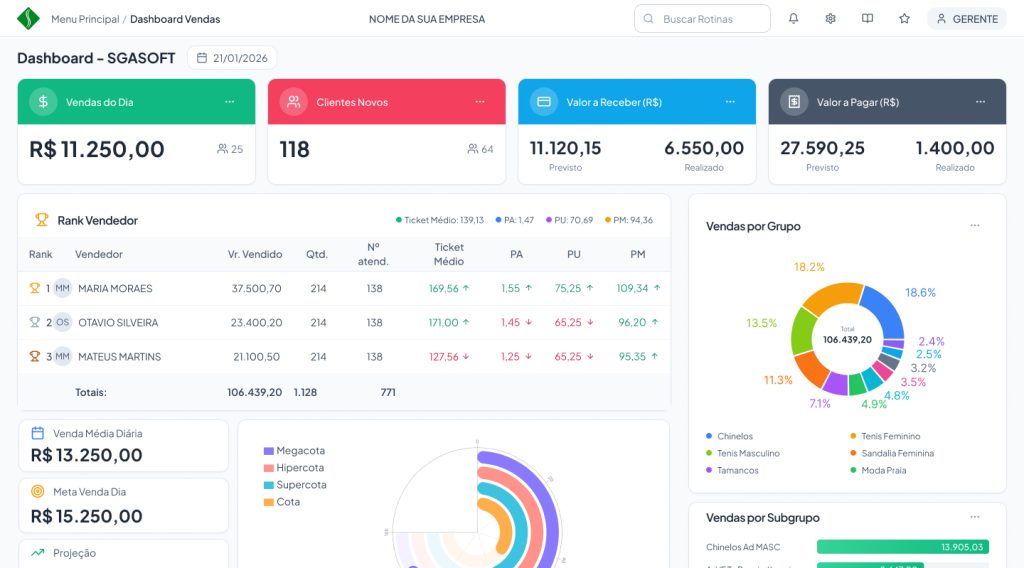Viewport: 1024px width, 568px height.
Task: Click the book documentation icon
Action: click(867, 19)
